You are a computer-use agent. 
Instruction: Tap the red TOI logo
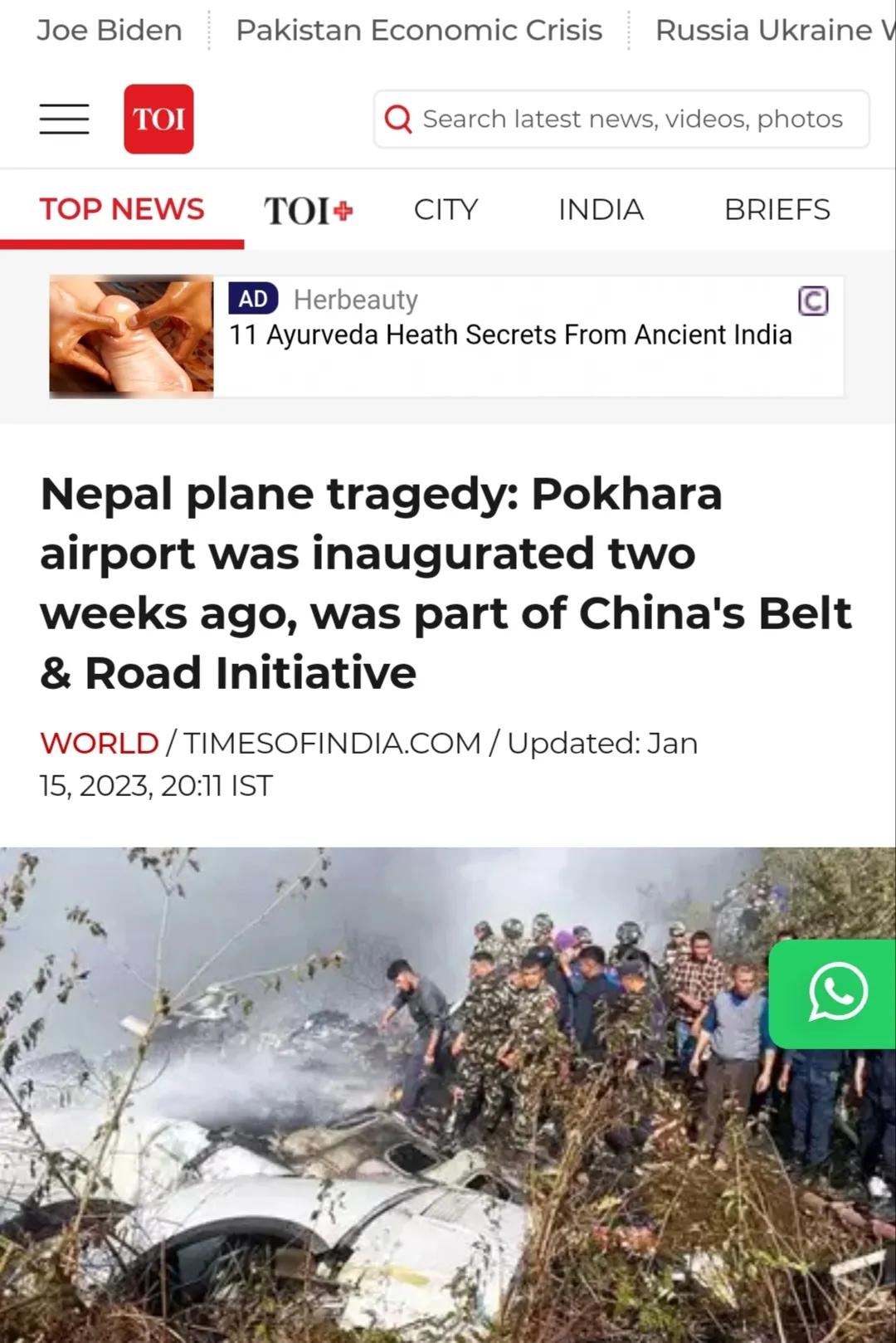pyautogui.click(x=158, y=119)
